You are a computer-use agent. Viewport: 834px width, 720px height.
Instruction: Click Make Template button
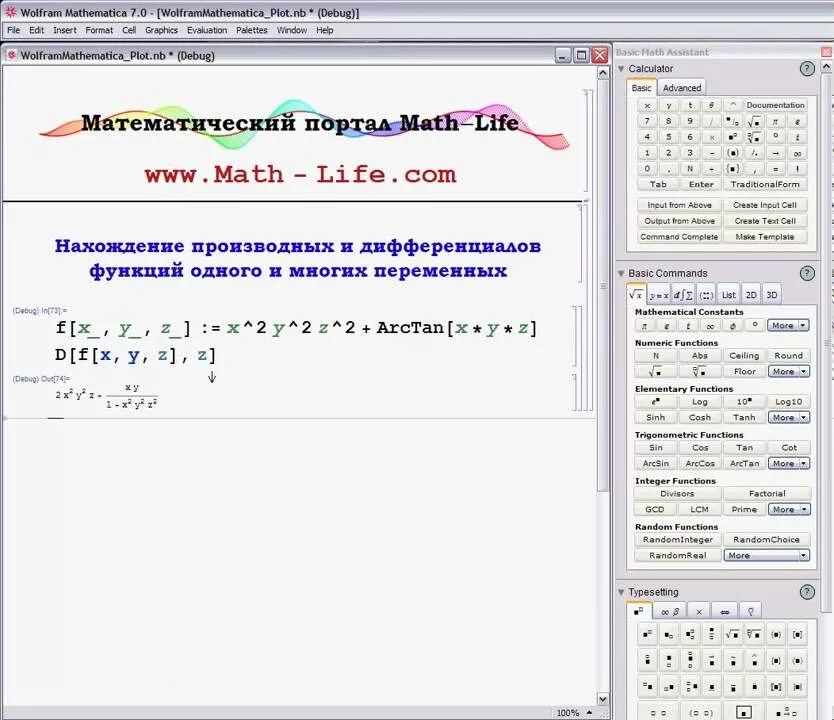tap(765, 237)
